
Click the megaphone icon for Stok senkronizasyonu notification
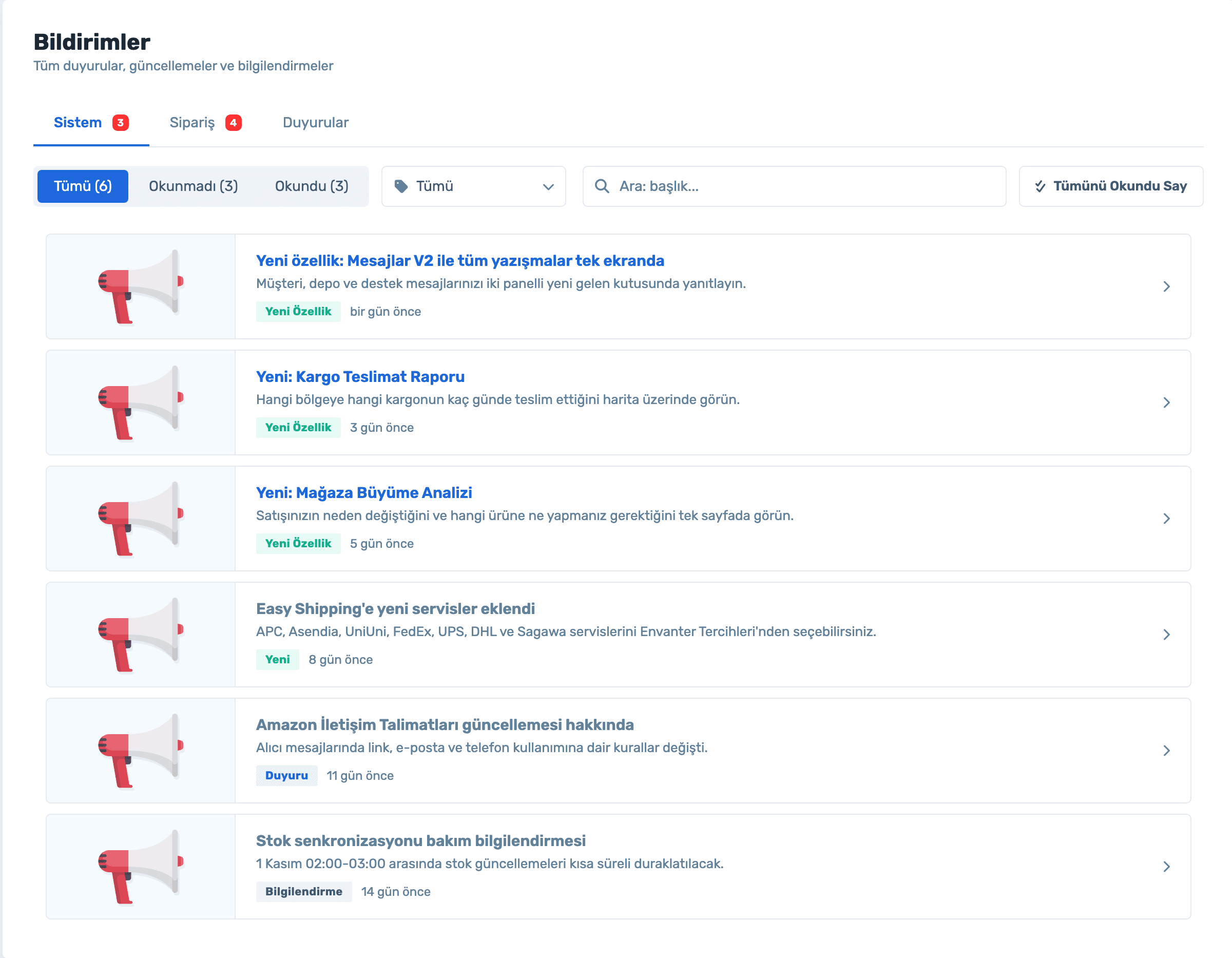point(141,867)
